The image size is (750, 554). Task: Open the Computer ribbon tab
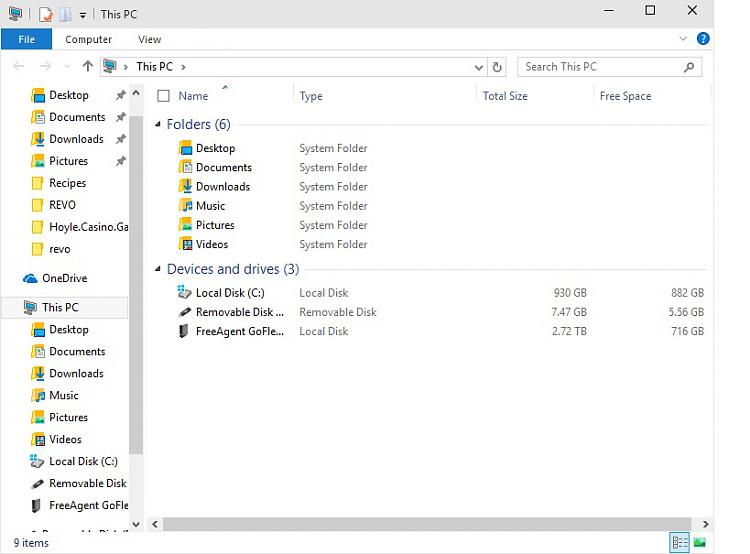88,39
